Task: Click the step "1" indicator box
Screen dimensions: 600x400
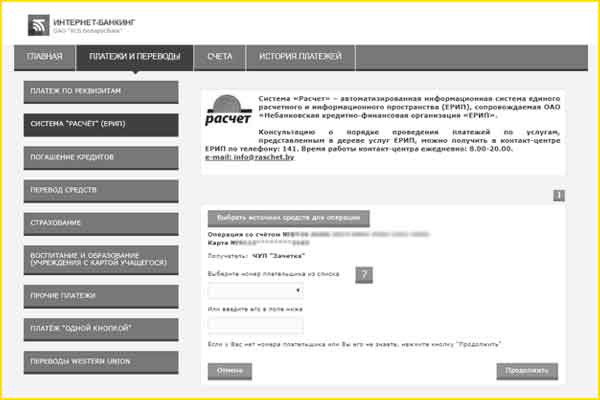Action: [558, 196]
